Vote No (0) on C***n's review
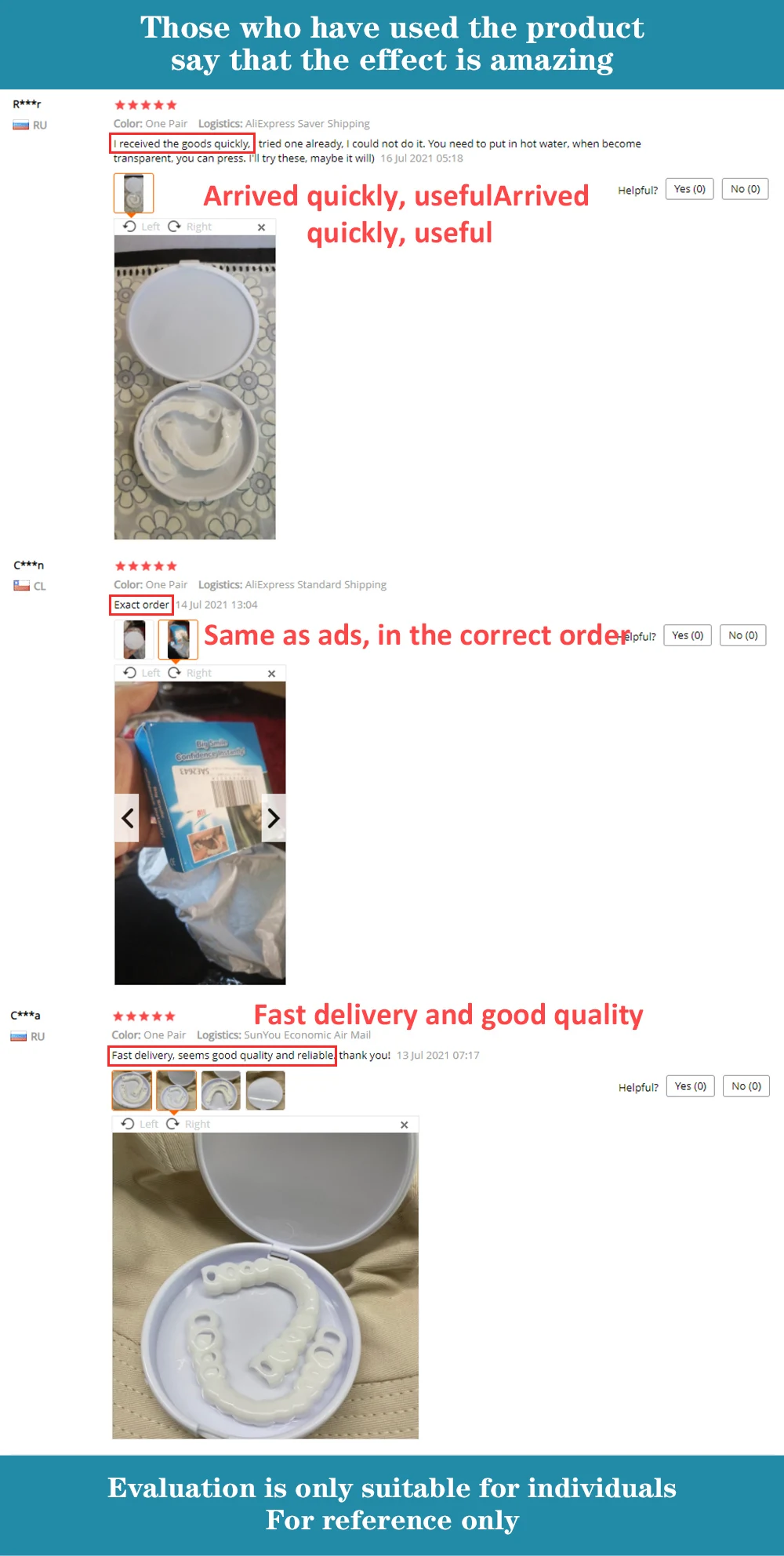This screenshot has height=1556, width=784. click(743, 635)
